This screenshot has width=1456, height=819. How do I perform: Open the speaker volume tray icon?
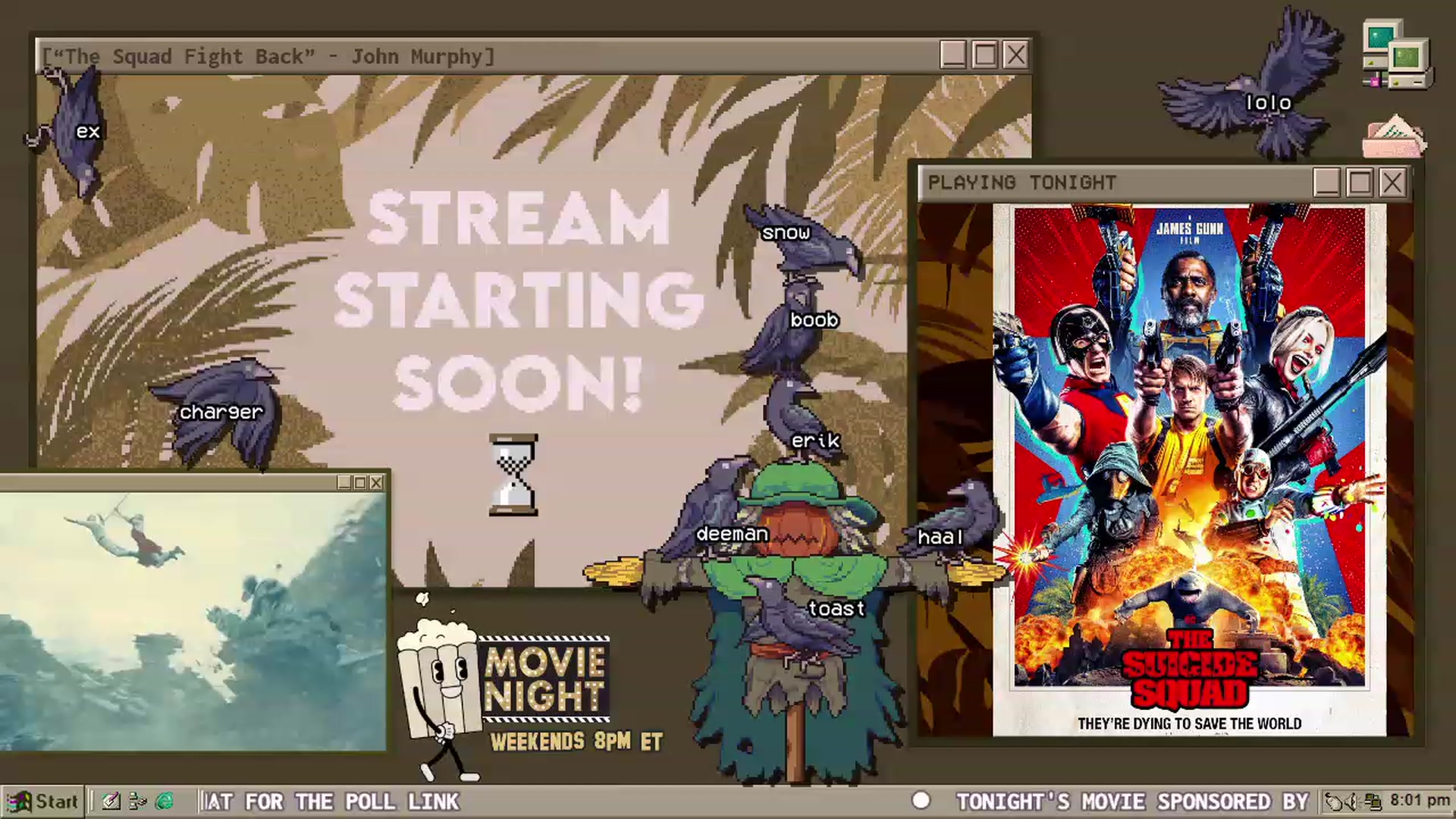[1354, 802]
